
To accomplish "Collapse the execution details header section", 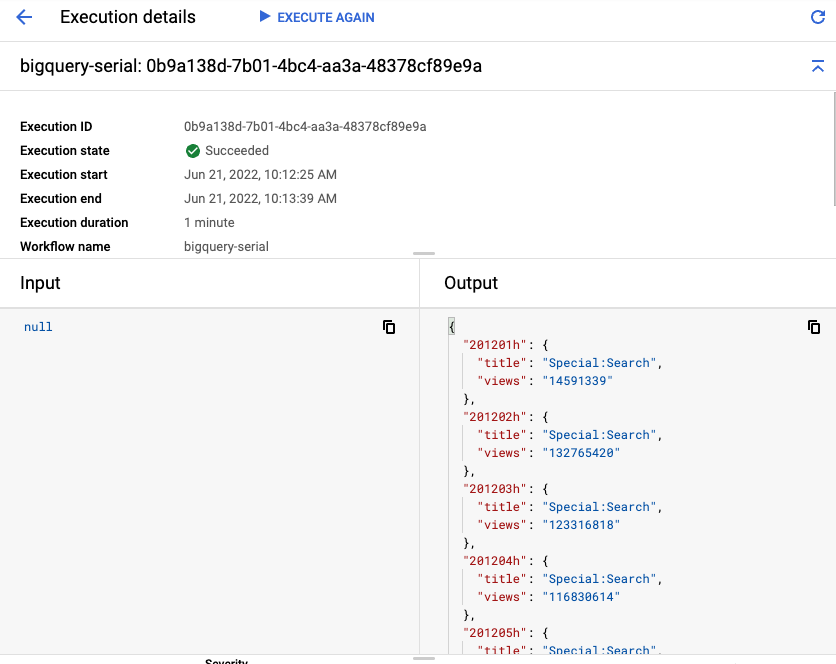I will (817, 67).
